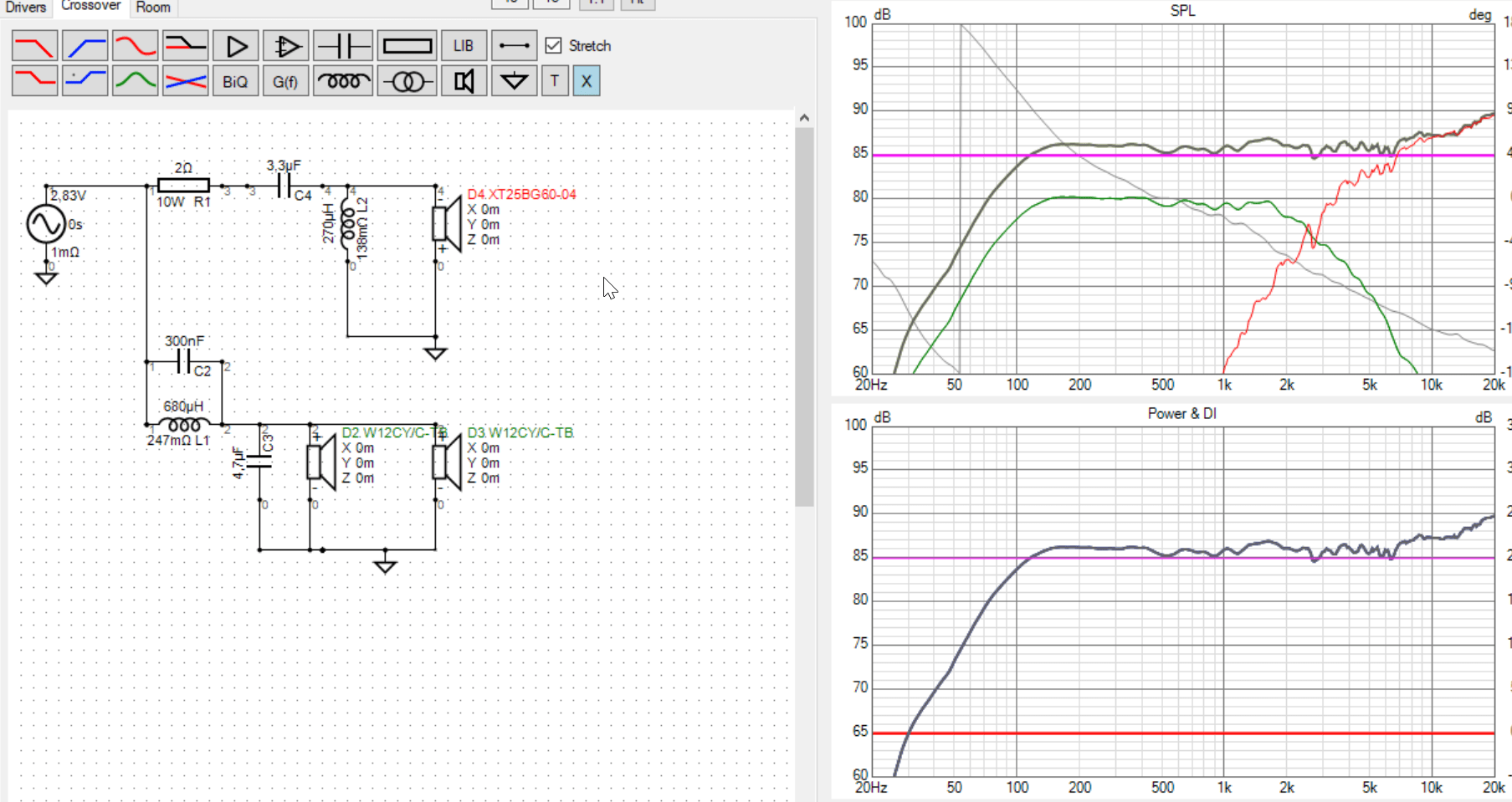Click the highlighted X toolbar button

tap(587, 81)
